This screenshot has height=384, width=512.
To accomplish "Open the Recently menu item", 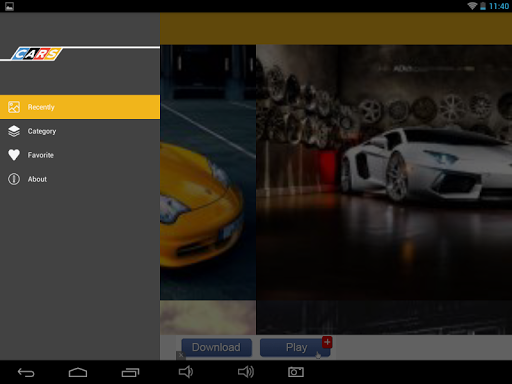I will tap(80, 107).
